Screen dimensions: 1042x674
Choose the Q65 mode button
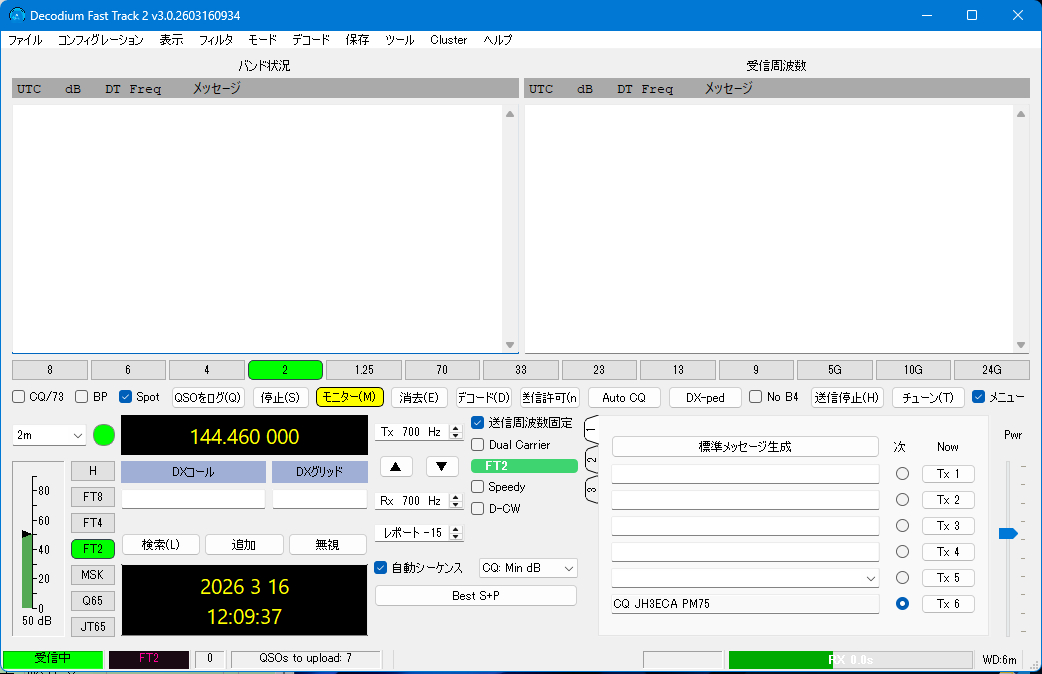click(92, 601)
